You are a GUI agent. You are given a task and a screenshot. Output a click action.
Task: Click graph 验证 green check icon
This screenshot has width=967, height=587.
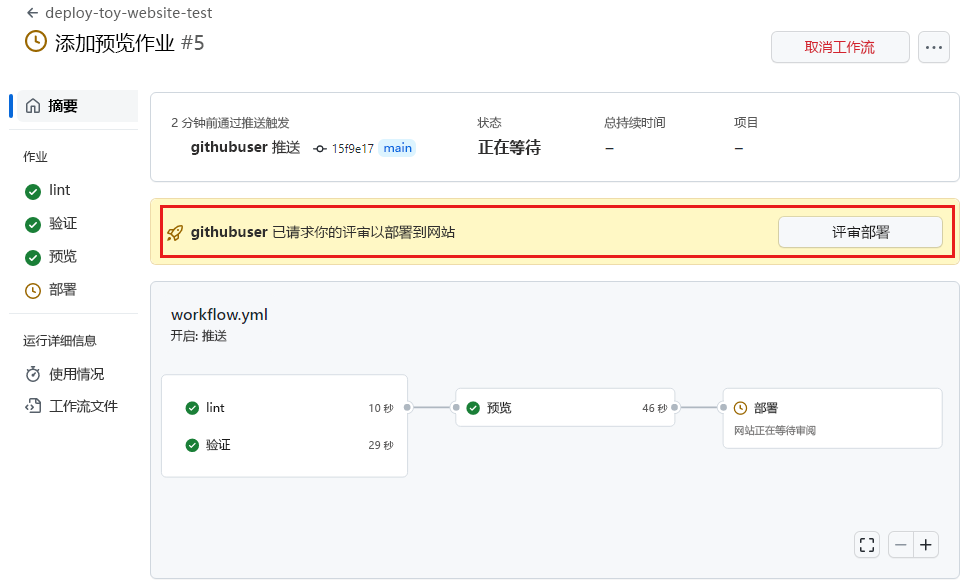192,445
